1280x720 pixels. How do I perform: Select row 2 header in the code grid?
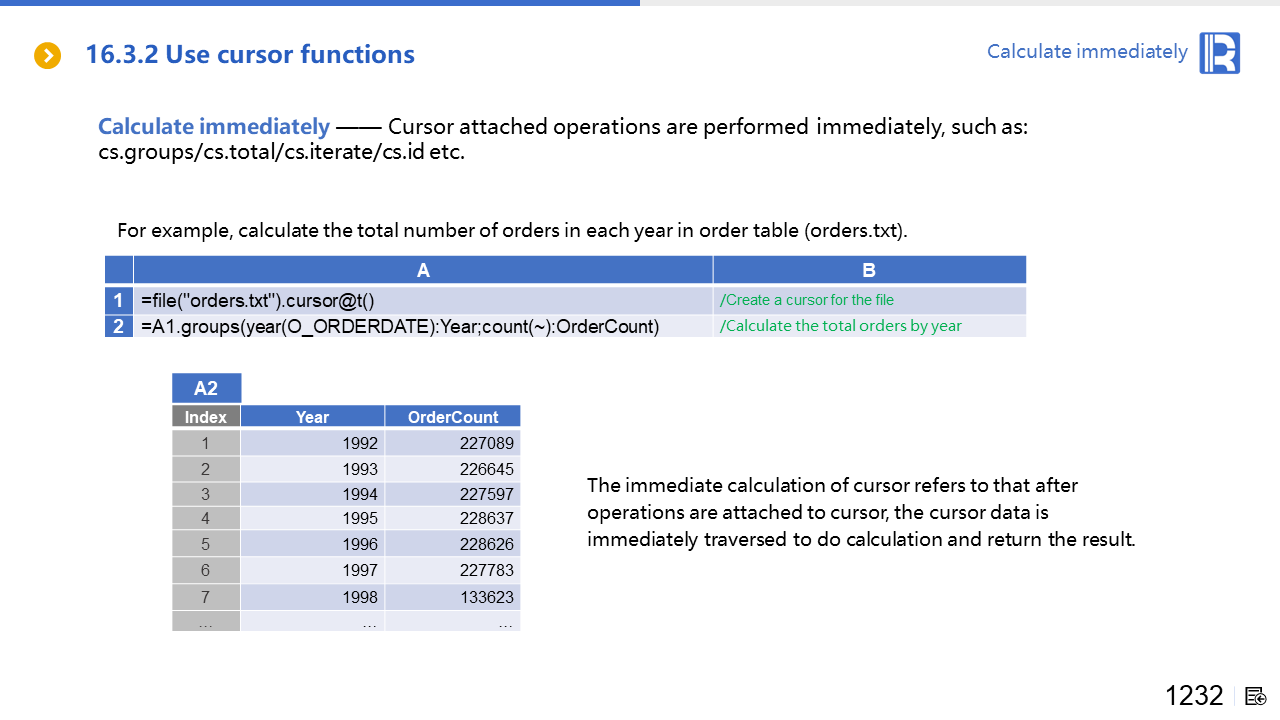click(x=119, y=326)
